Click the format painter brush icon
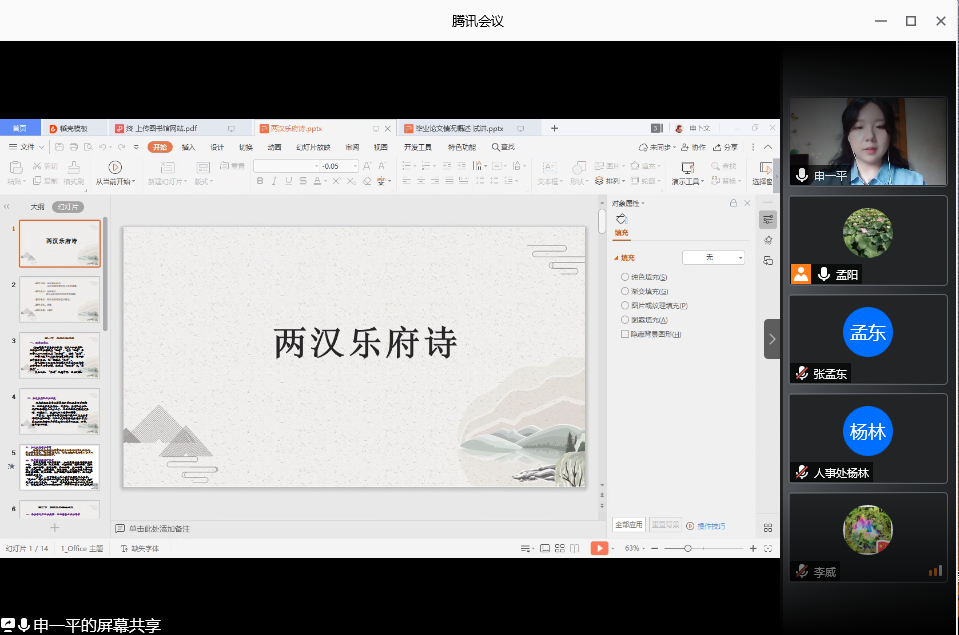This screenshot has height=635, width=959. (x=73, y=167)
